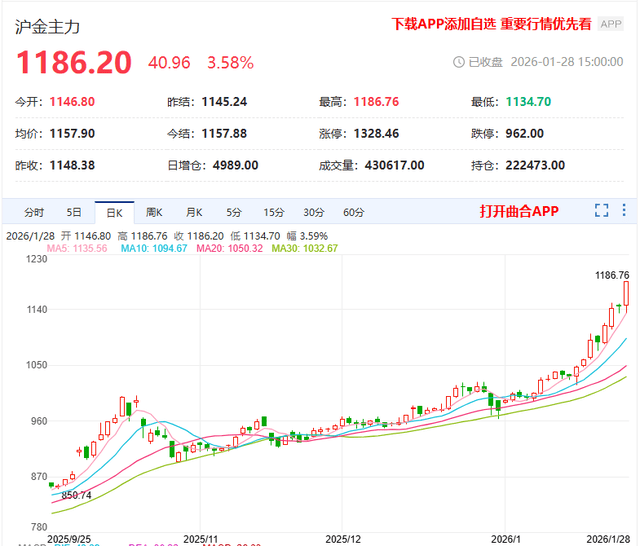Click the 均价 value 1157.90

pos(72,133)
